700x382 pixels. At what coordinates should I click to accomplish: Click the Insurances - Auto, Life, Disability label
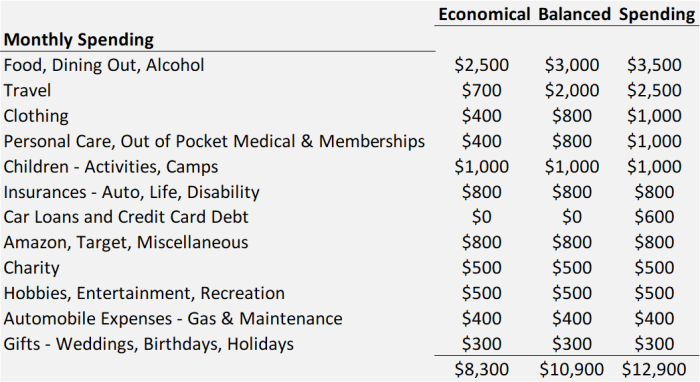(x=131, y=192)
